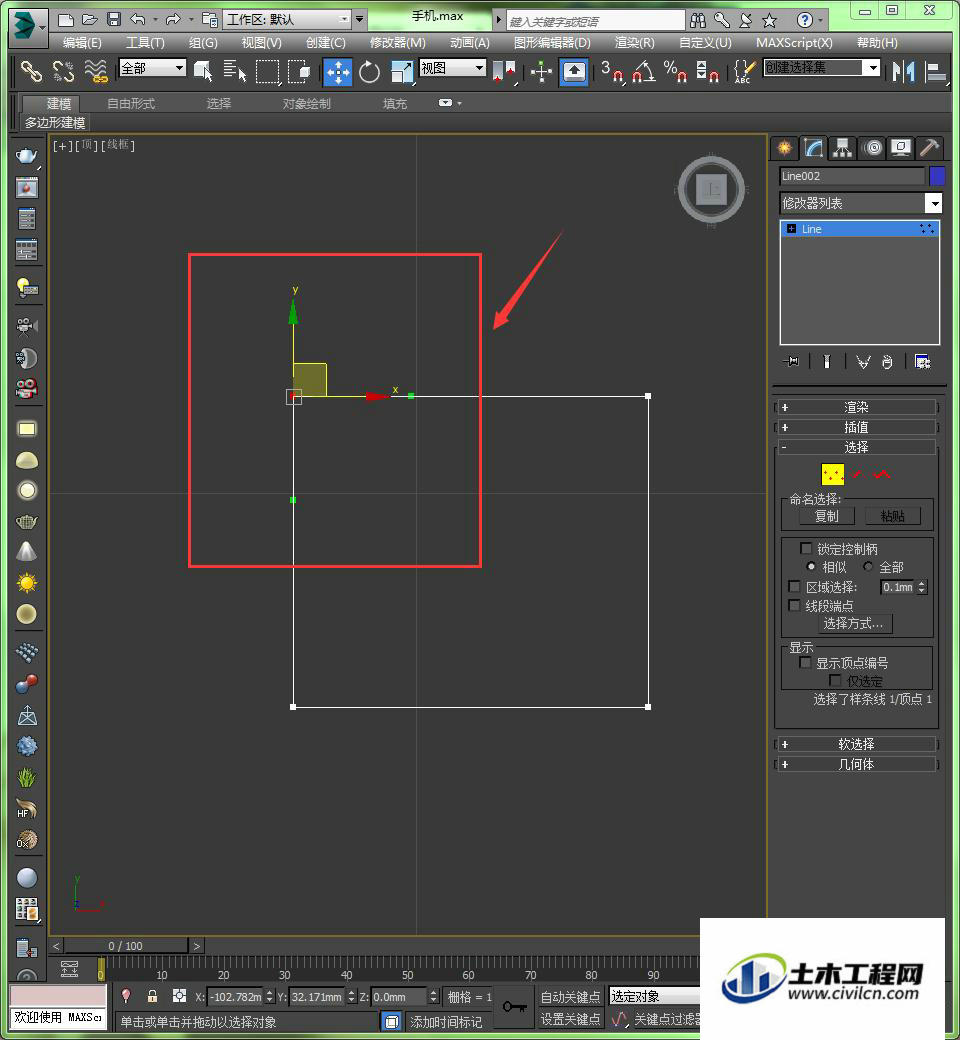
Task: Expand the 几何体 rollout
Action: [856, 764]
